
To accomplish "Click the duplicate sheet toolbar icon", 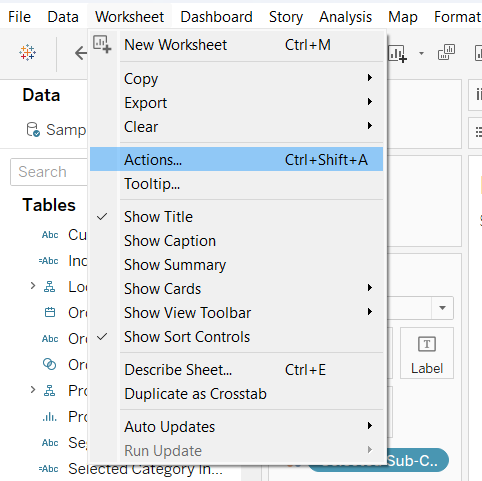I will [x=446, y=52].
